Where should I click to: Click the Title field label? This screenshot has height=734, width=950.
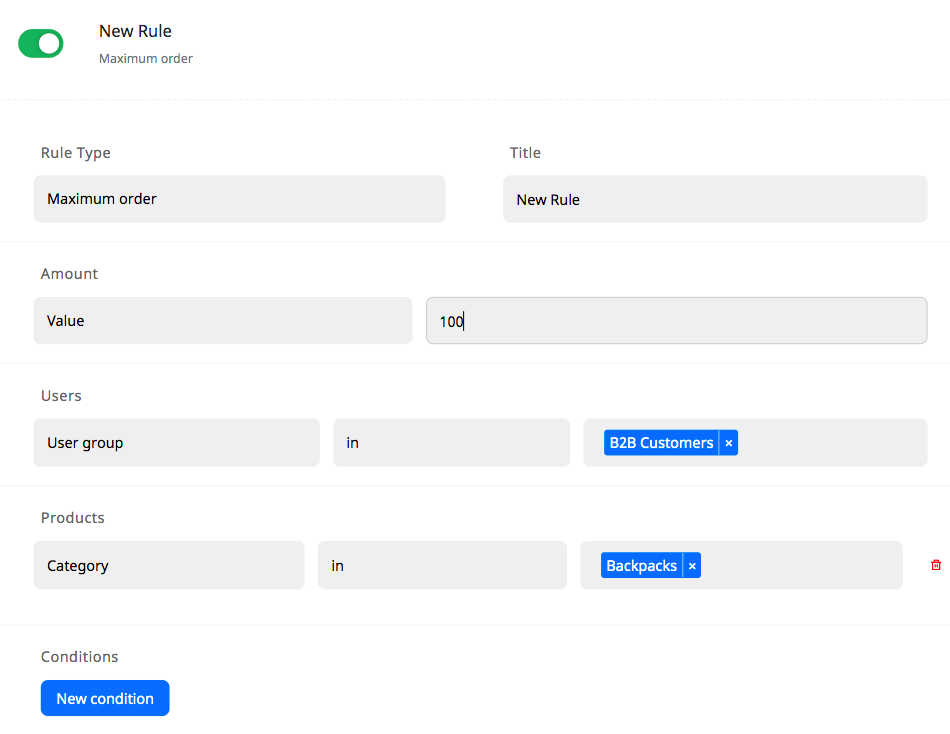pos(525,153)
